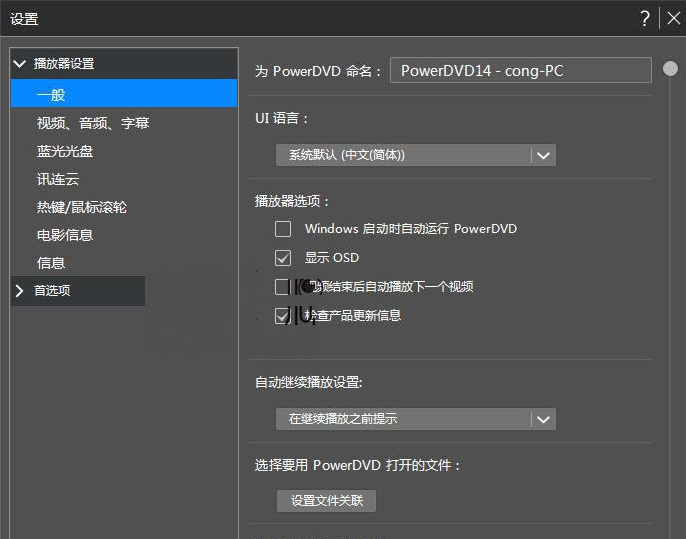Screen dimensions: 686x539
Task: Open 自动继续播放设置 dropdown
Action: 416,419
